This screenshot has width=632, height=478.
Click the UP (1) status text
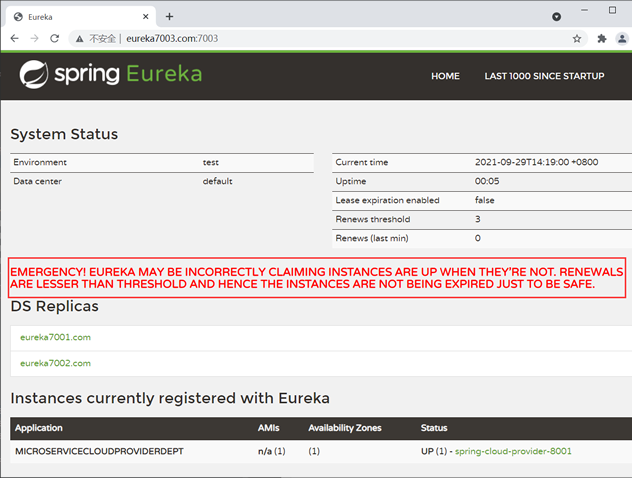click(x=434, y=451)
